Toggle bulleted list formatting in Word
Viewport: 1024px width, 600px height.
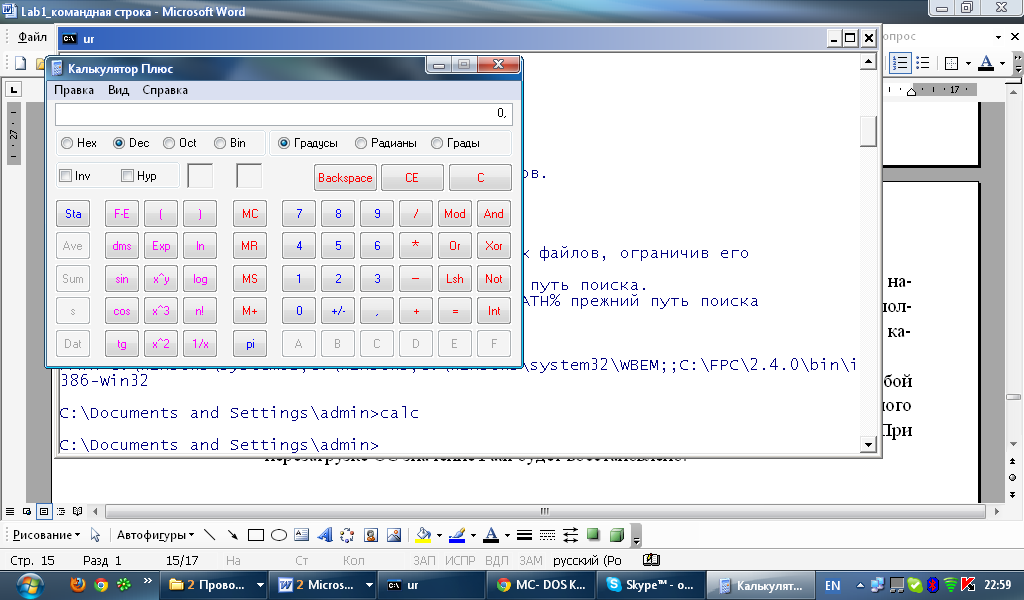click(923, 63)
